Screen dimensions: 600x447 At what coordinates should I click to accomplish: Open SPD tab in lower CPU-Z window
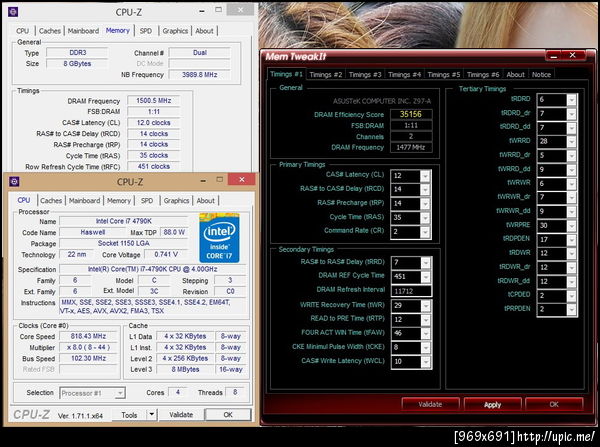point(147,201)
